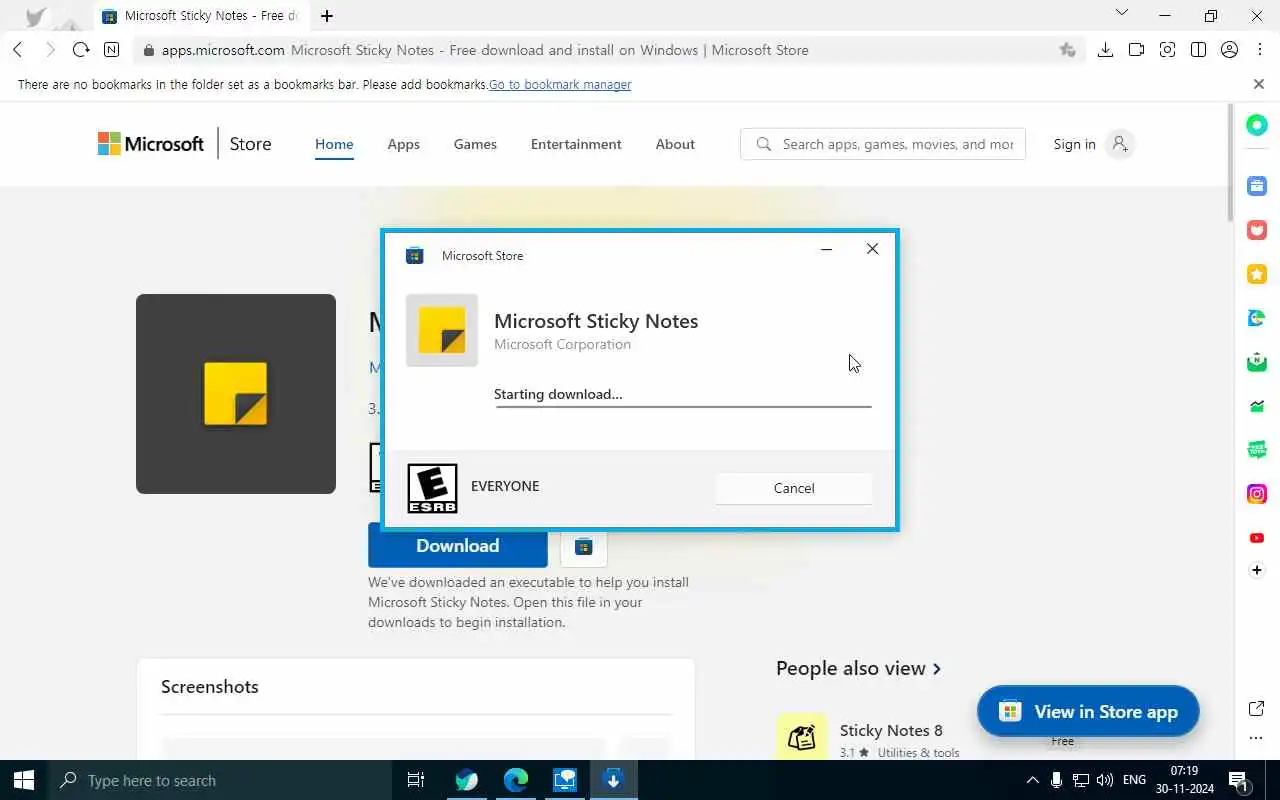Viewport: 1280px width, 800px height.
Task: Open the notification center
Action: [1238, 780]
